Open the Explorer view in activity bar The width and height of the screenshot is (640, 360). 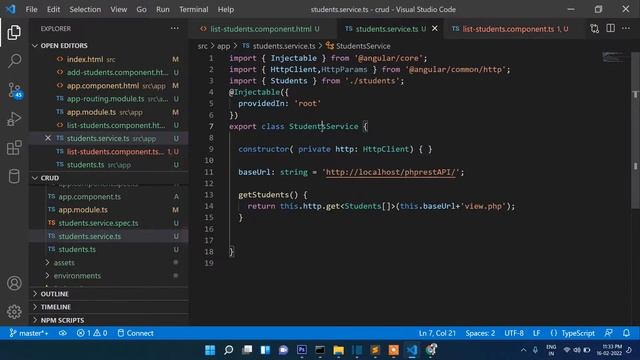(14, 33)
